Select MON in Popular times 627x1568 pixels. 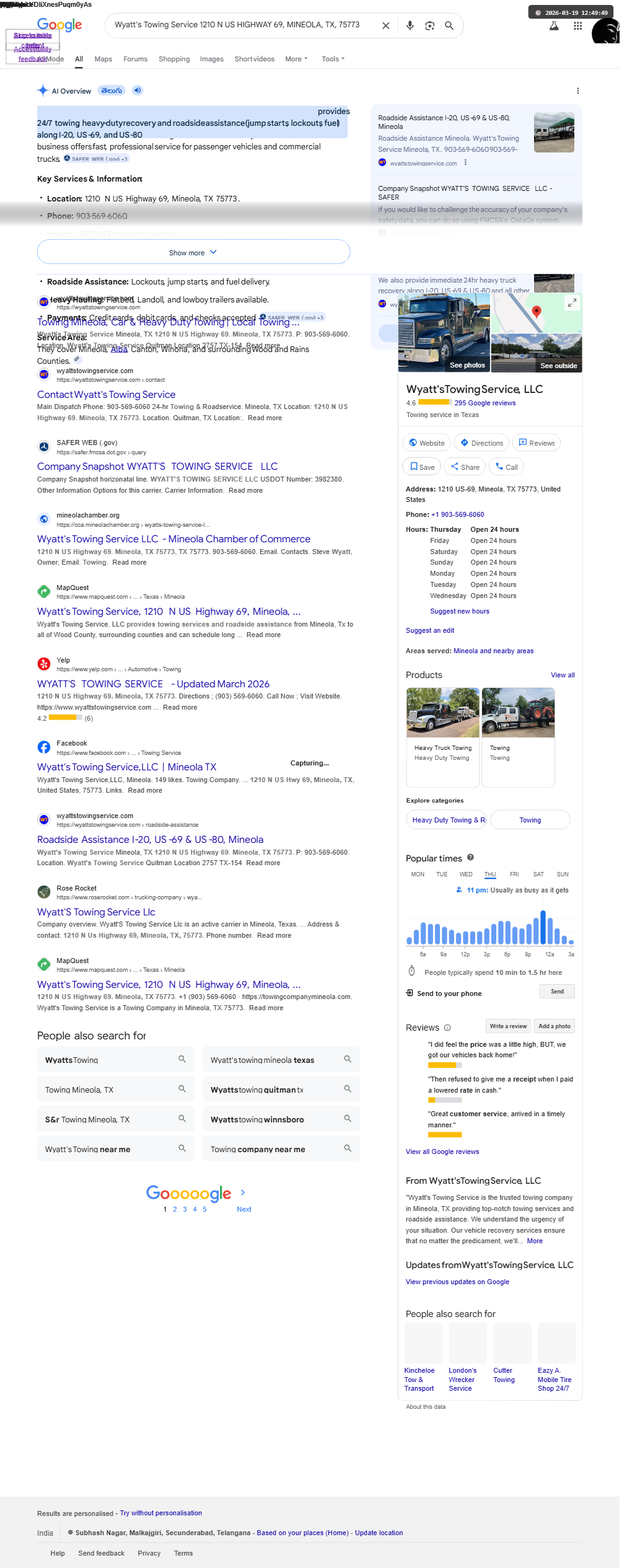point(418,874)
